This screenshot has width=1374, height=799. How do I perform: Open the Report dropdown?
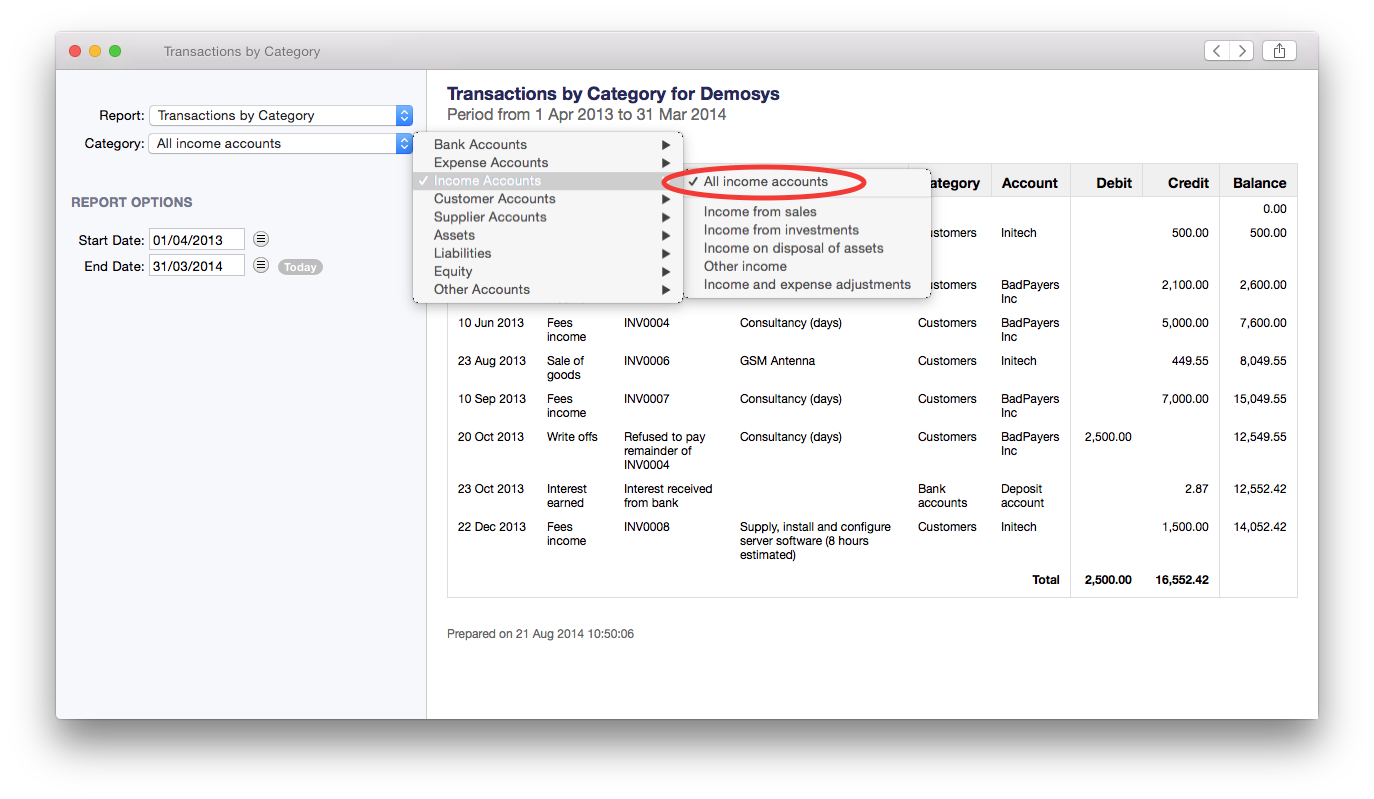[x=281, y=116]
